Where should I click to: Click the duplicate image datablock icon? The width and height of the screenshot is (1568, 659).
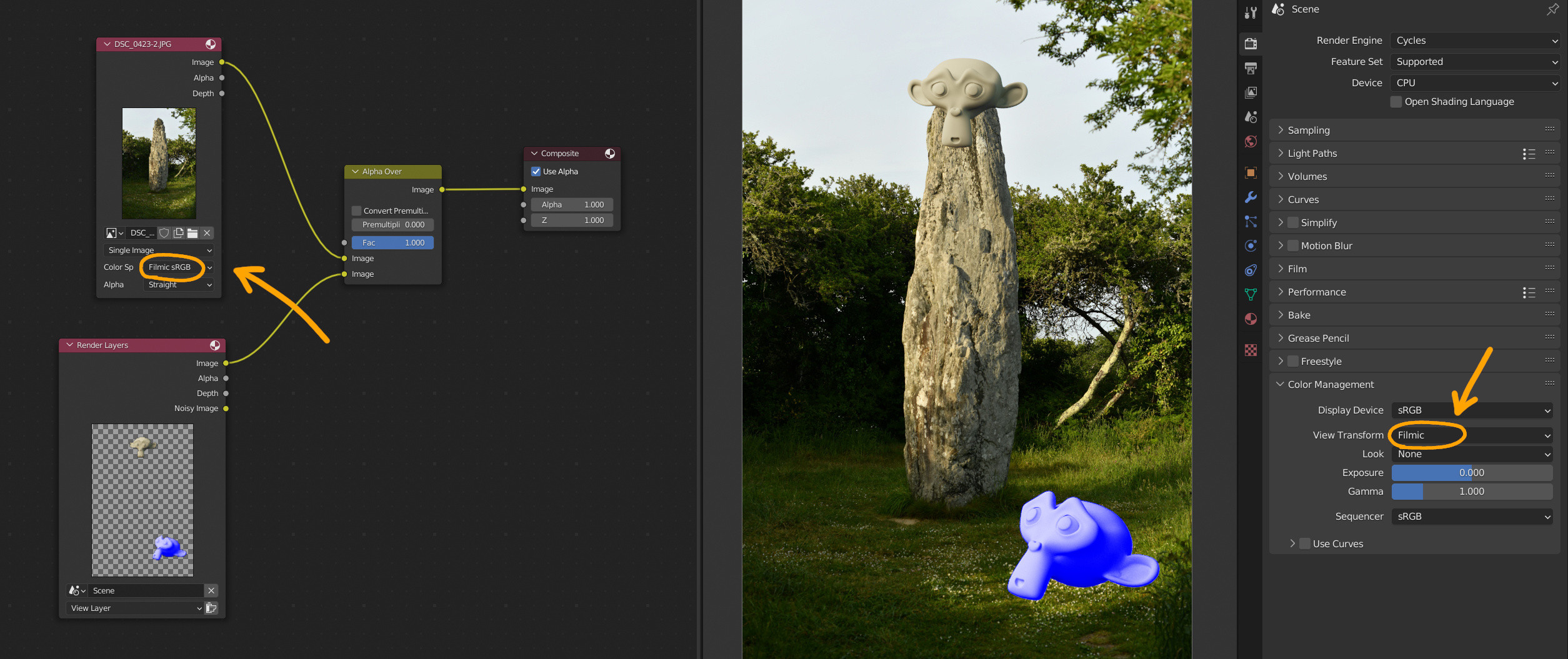pos(179,233)
